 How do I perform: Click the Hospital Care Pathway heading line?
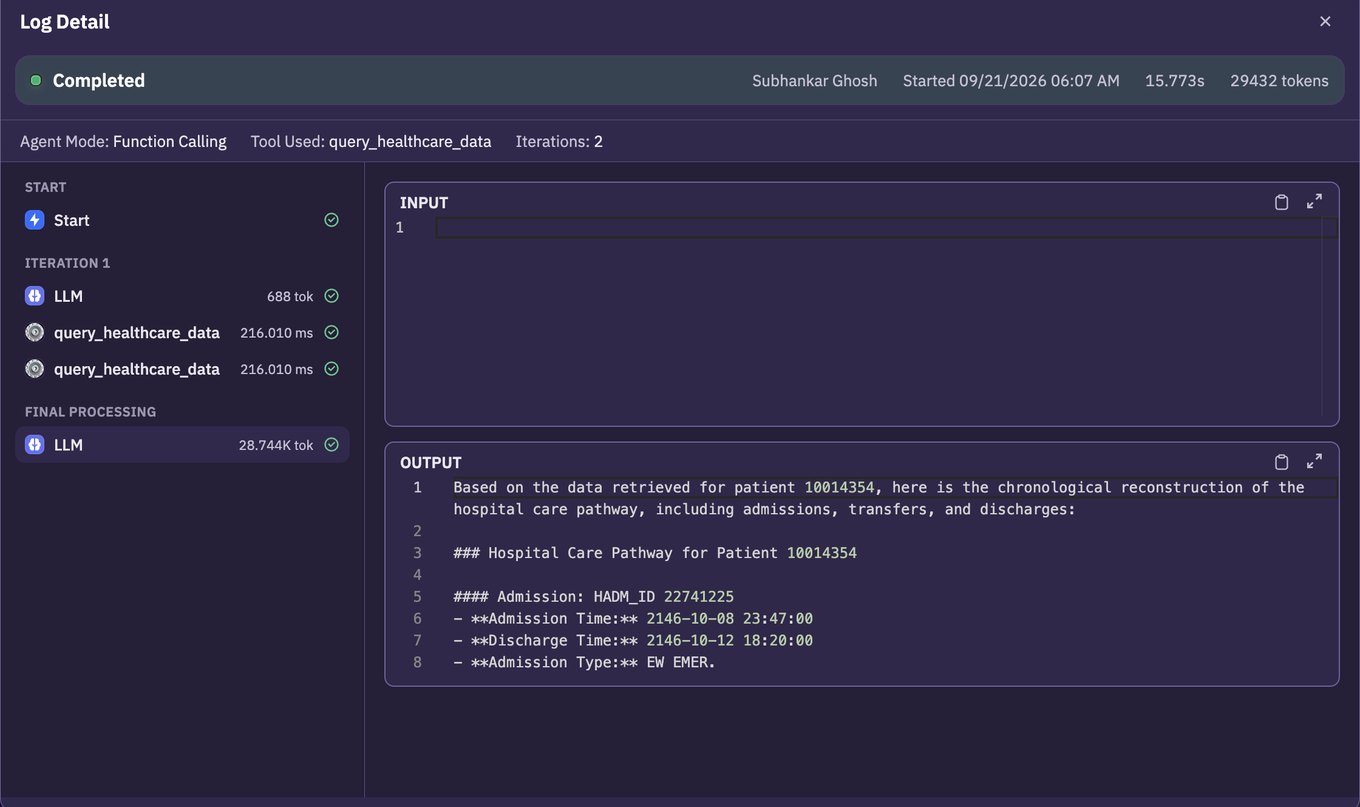coord(655,553)
